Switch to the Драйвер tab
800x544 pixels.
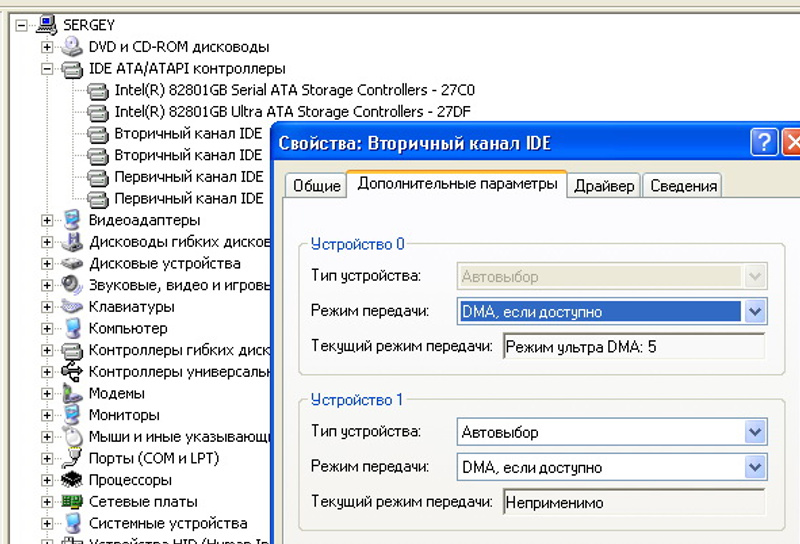tap(603, 186)
